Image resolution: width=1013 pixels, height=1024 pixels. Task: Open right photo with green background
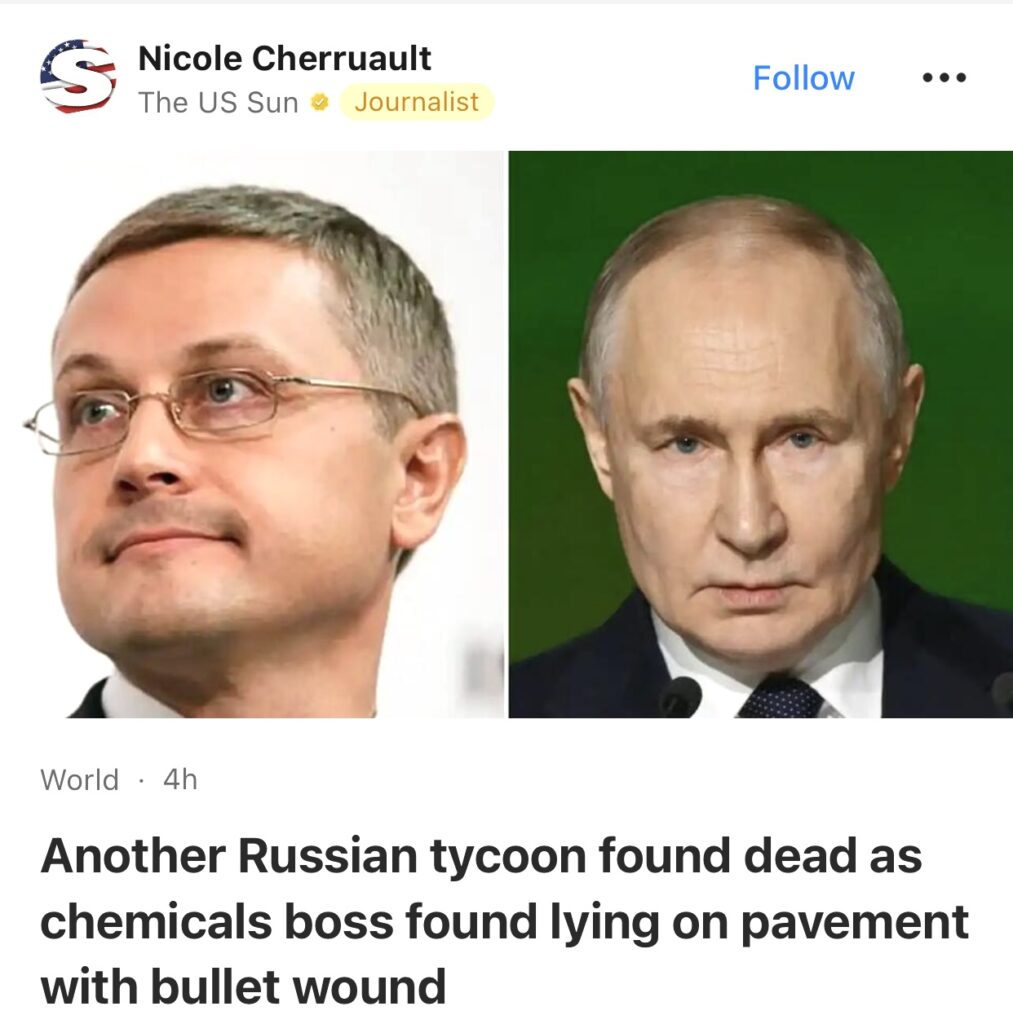(760, 434)
